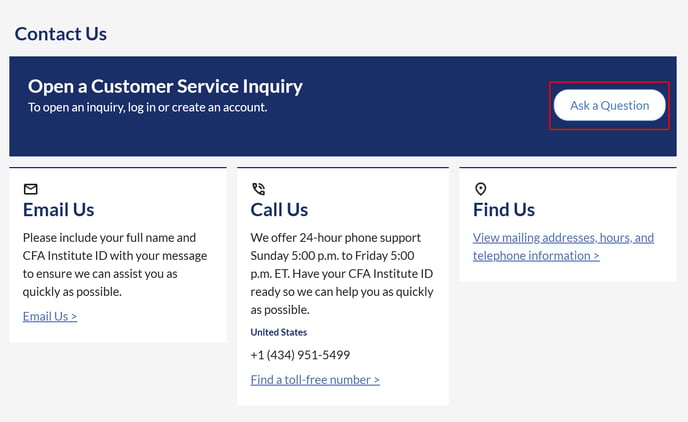The image size is (688, 422).
Task: Click the United States label
Action: point(279,333)
